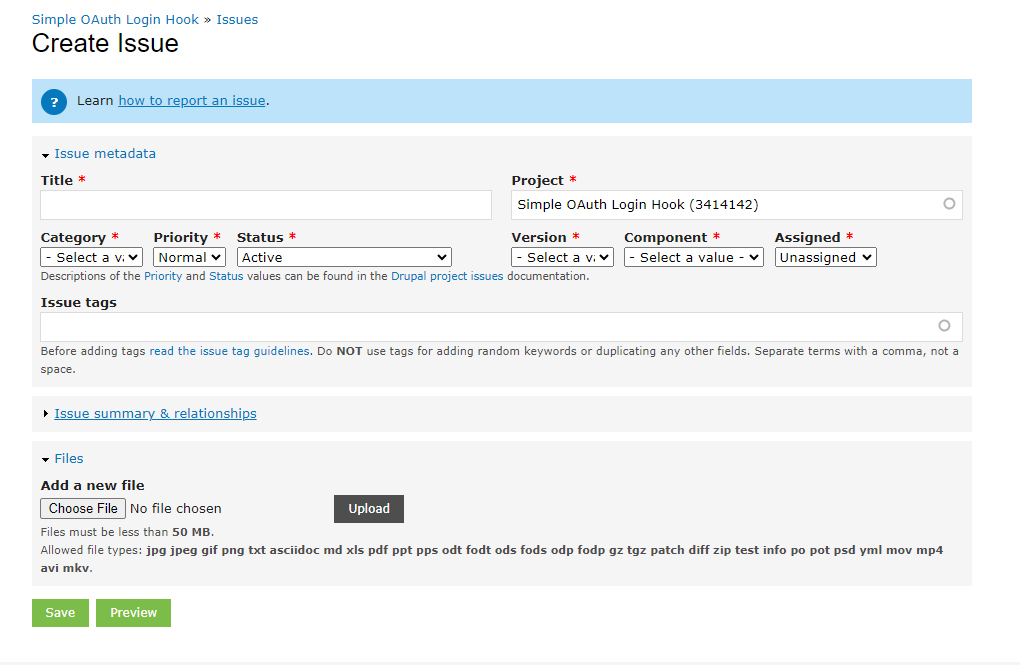Collapse the Files section
Screen dimensions: 1020x665
(x=68, y=459)
